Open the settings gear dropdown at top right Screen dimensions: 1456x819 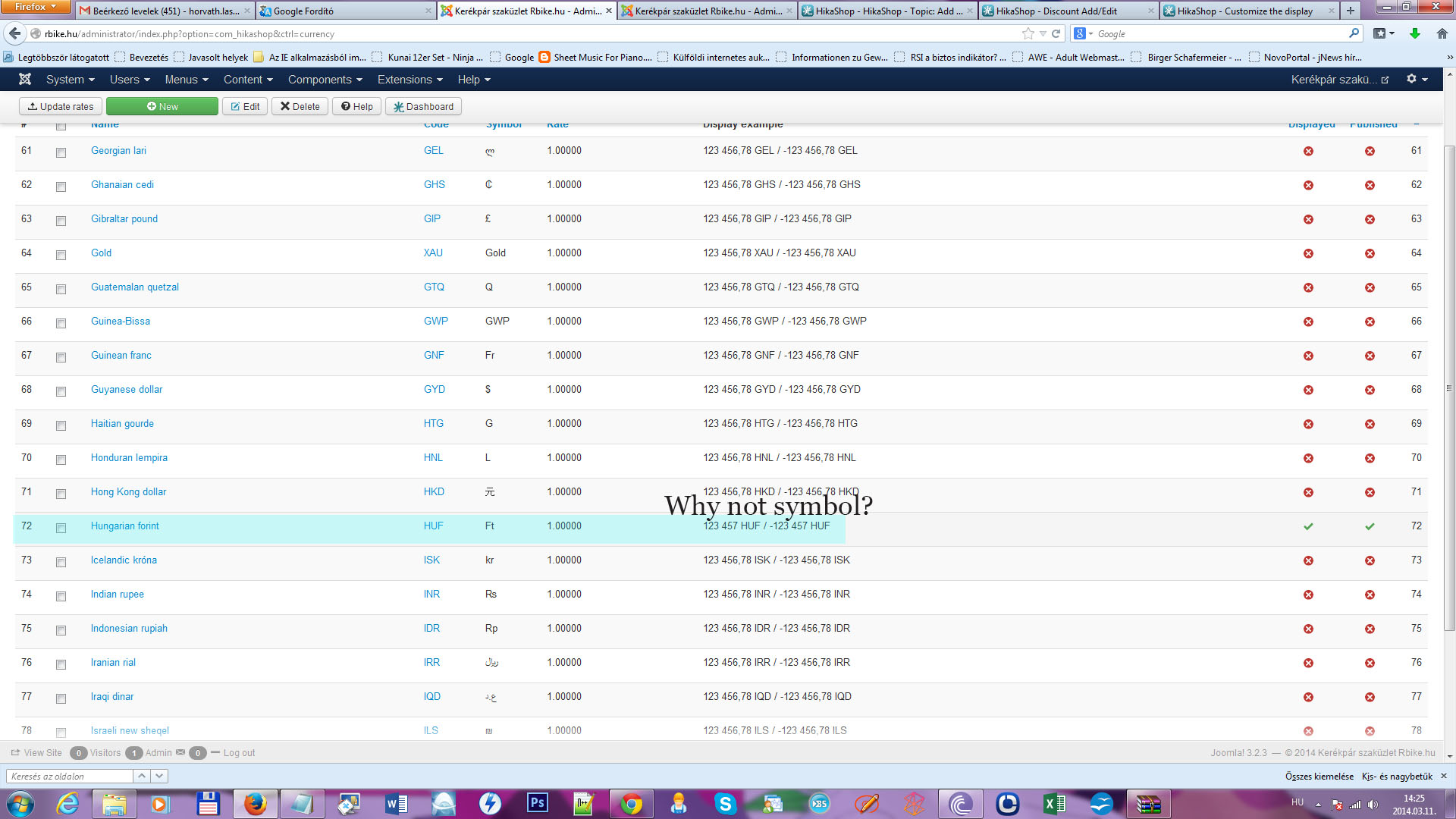point(1417,79)
